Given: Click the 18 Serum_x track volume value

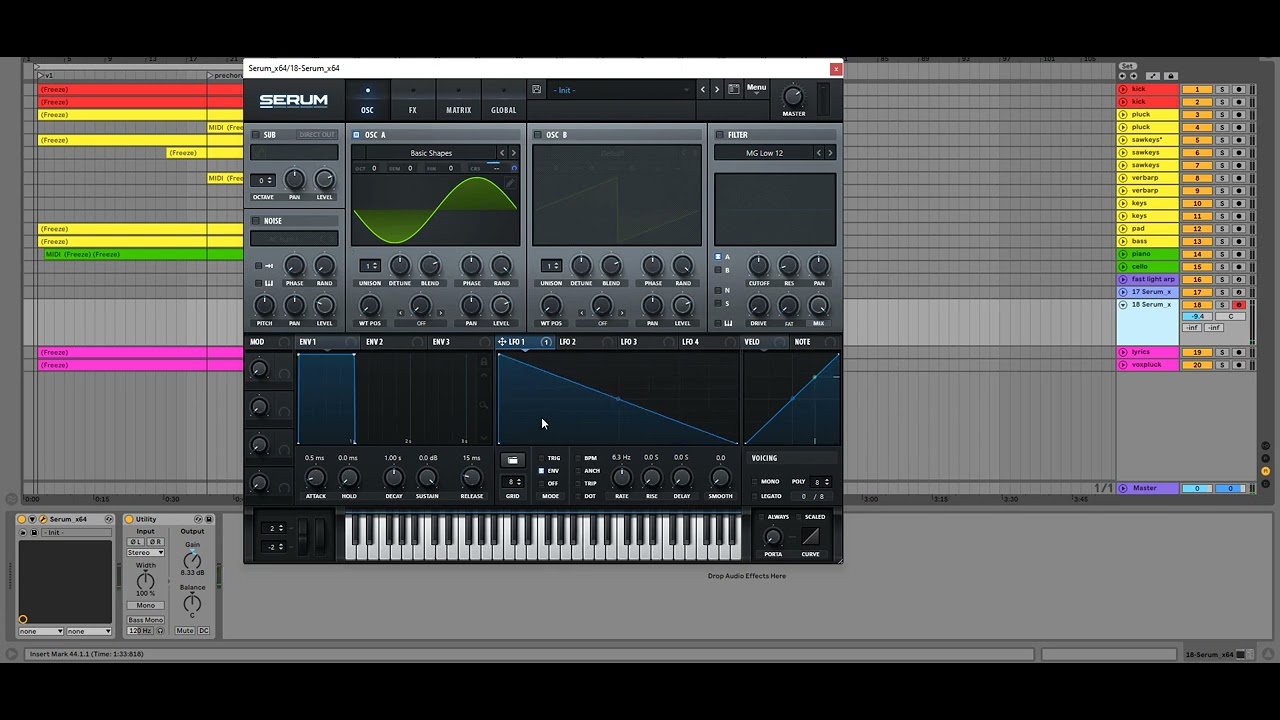Looking at the screenshot, I should (x=1197, y=316).
